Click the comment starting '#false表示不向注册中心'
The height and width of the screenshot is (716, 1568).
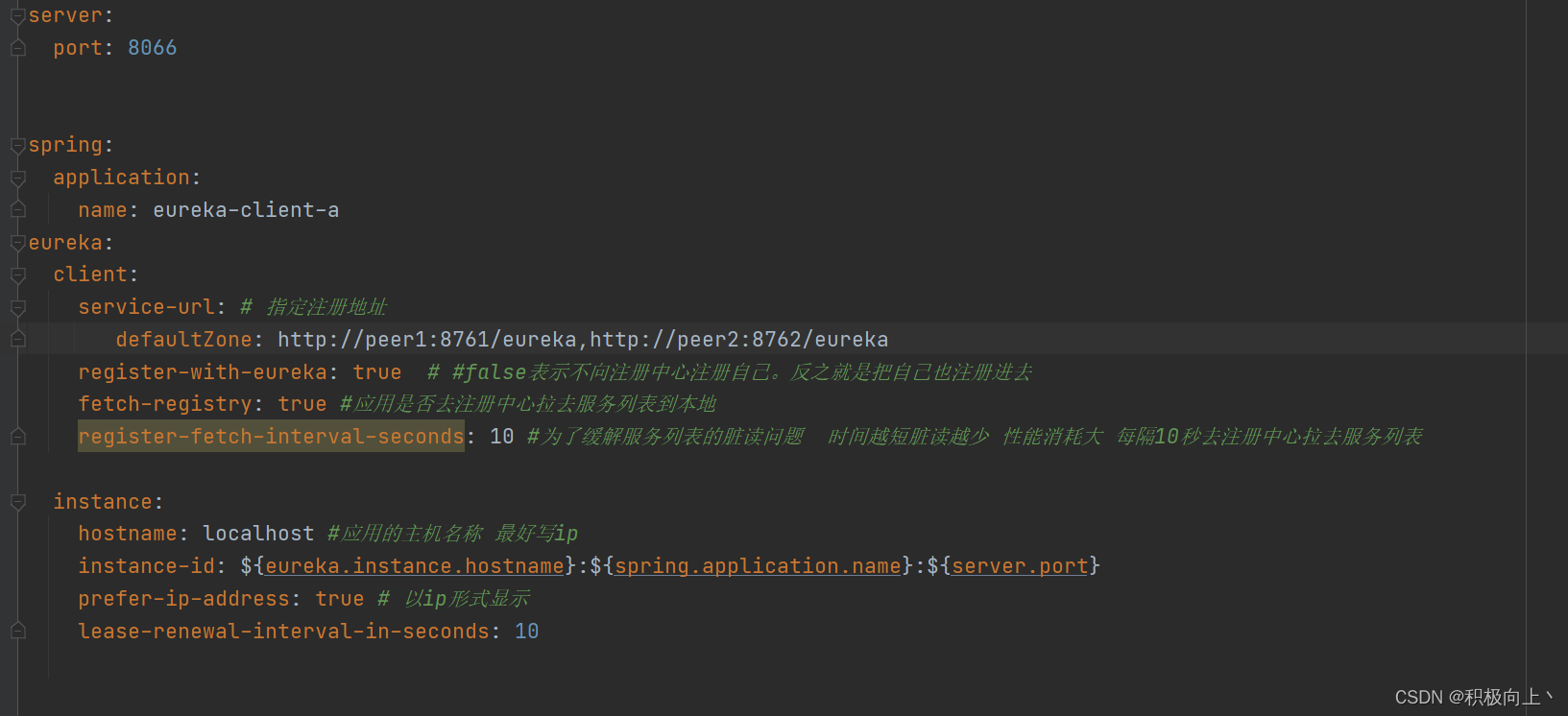(741, 372)
